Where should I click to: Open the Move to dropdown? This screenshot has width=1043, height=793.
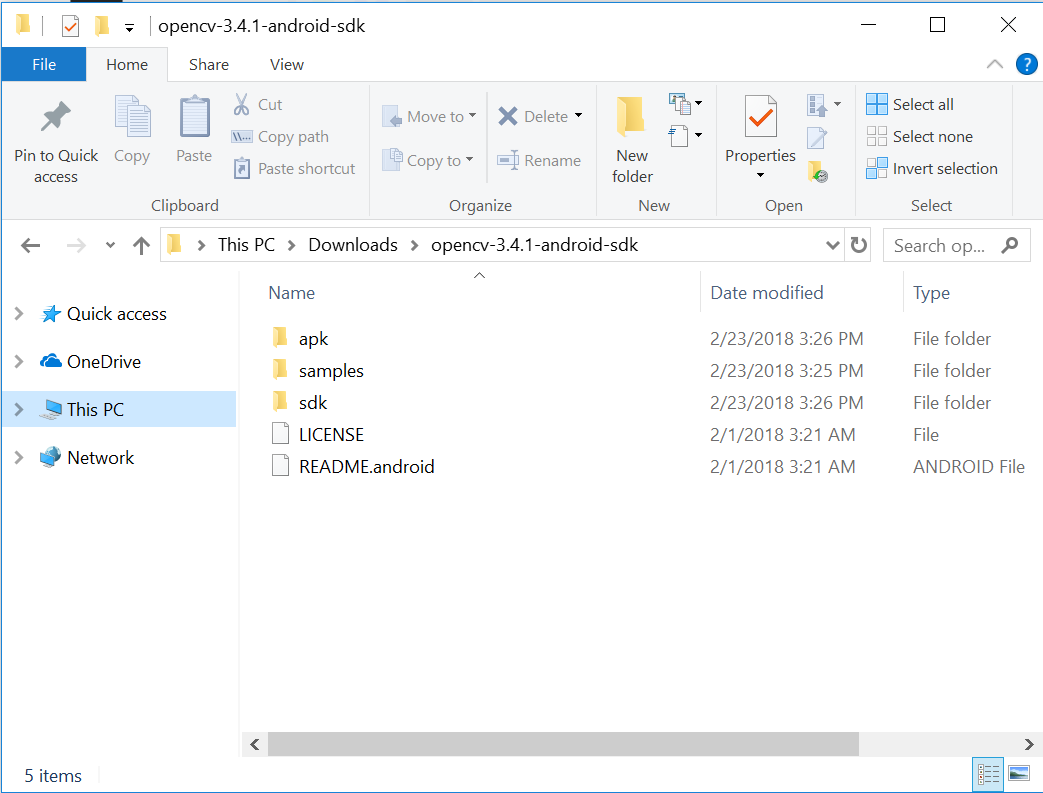point(472,115)
